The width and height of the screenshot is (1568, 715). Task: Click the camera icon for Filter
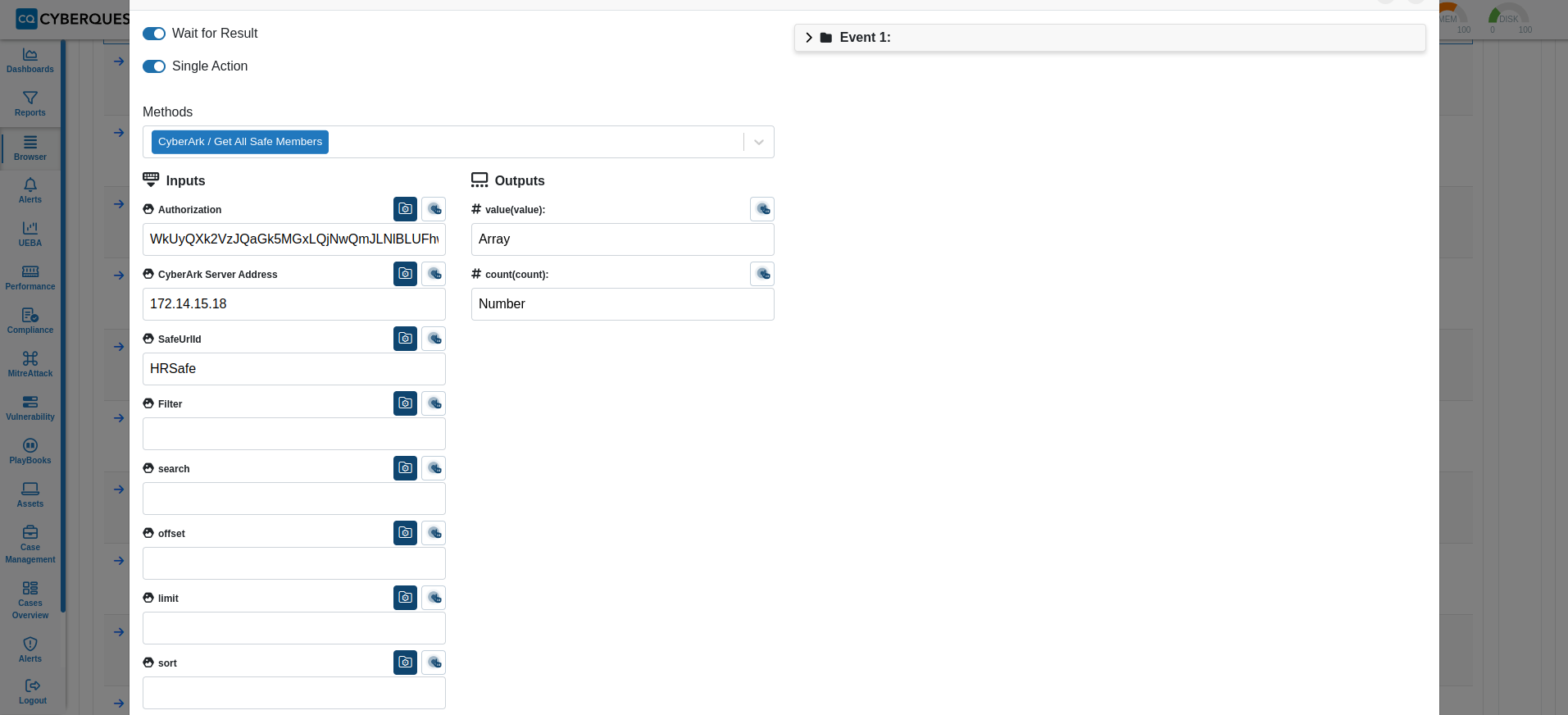point(405,403)
